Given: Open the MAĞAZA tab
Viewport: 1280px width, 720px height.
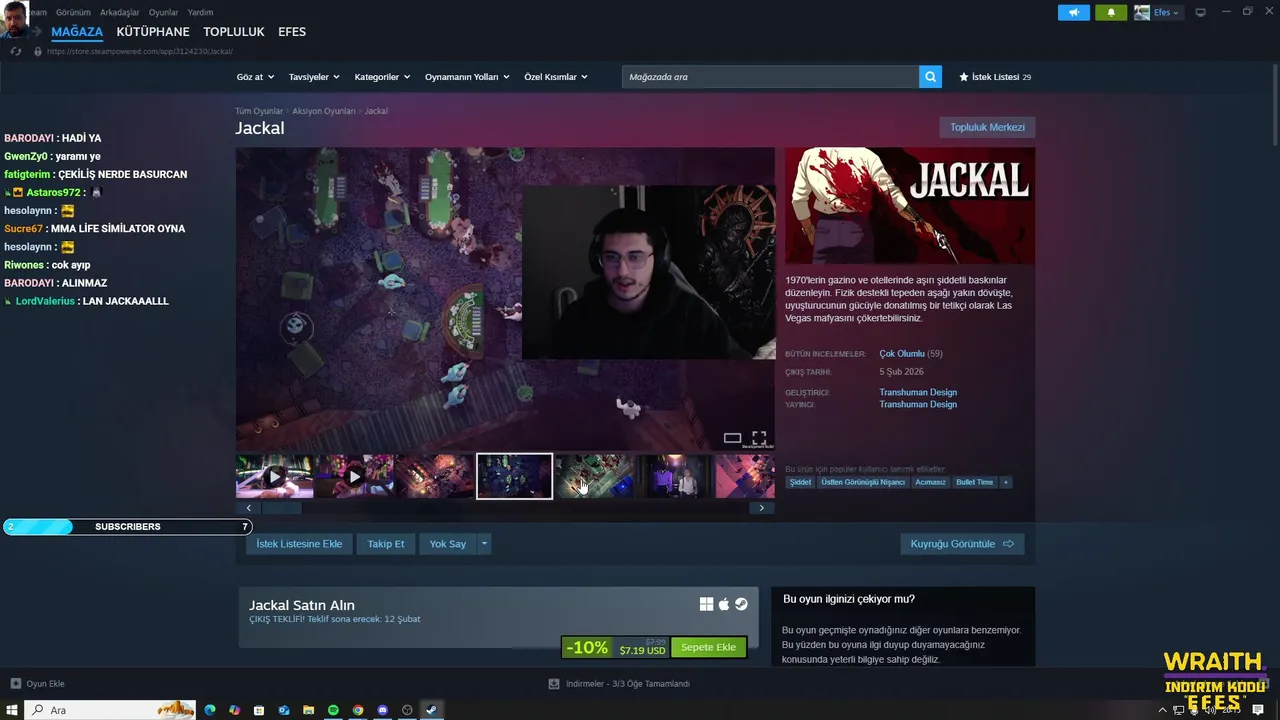Looking at the screenshot, I should click(77, 32).
